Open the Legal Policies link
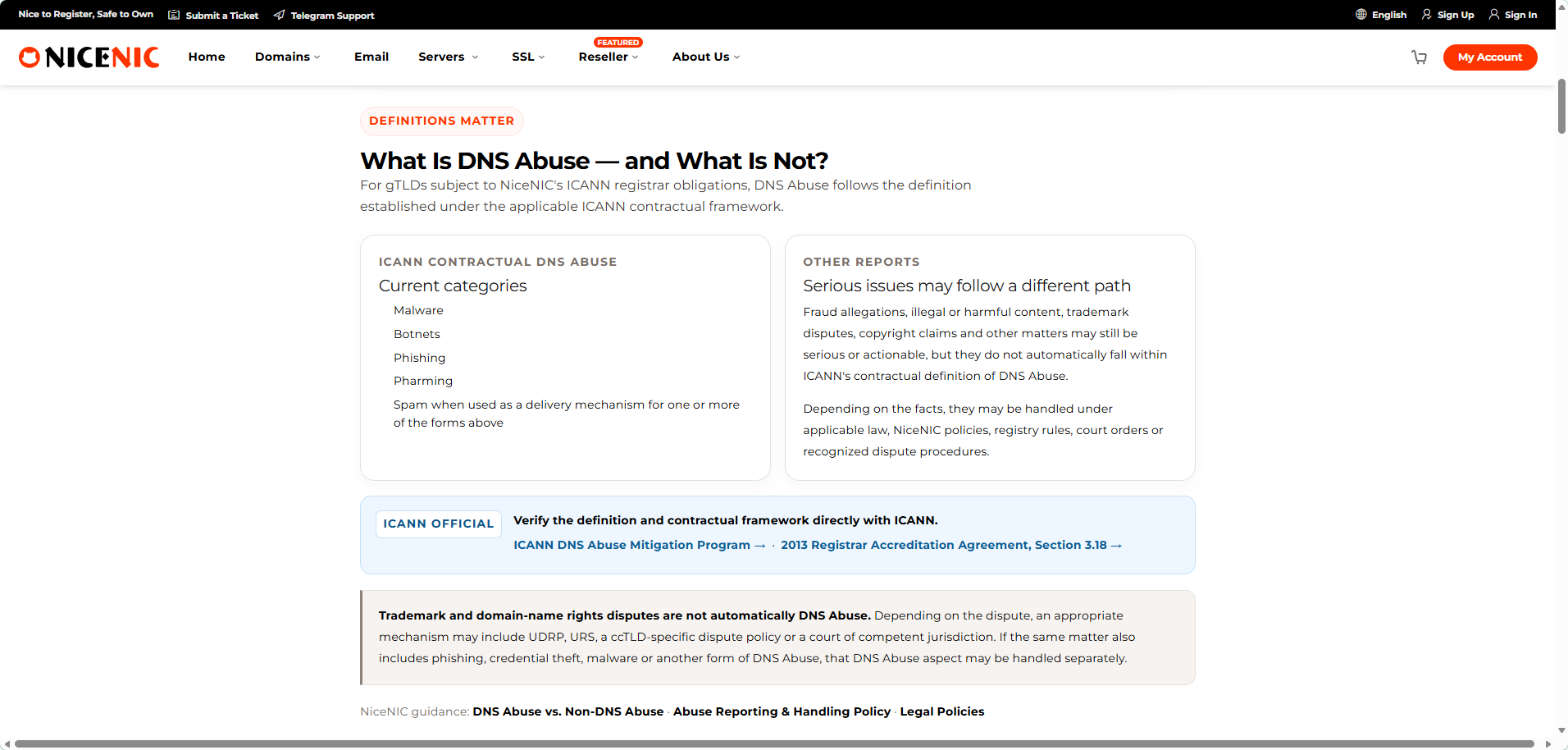This screenshot has height=750, width=1568. 942,711
